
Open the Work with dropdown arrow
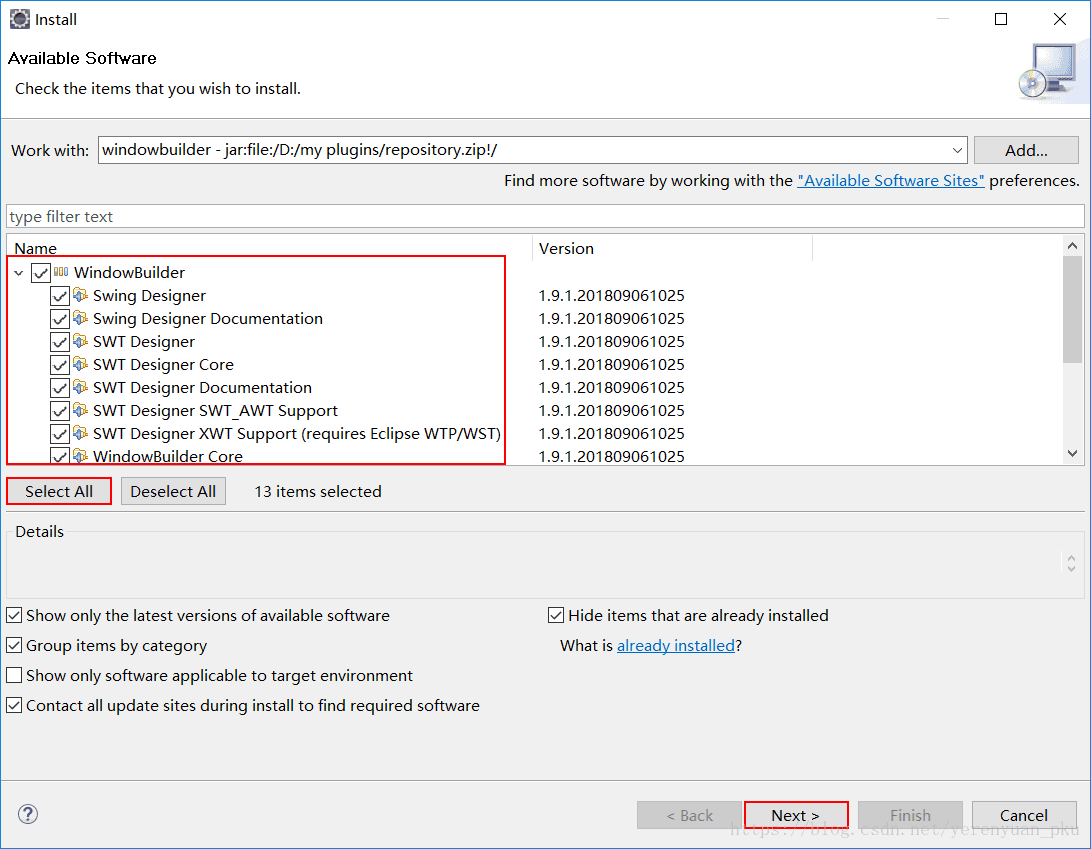[x=957, y=150]
